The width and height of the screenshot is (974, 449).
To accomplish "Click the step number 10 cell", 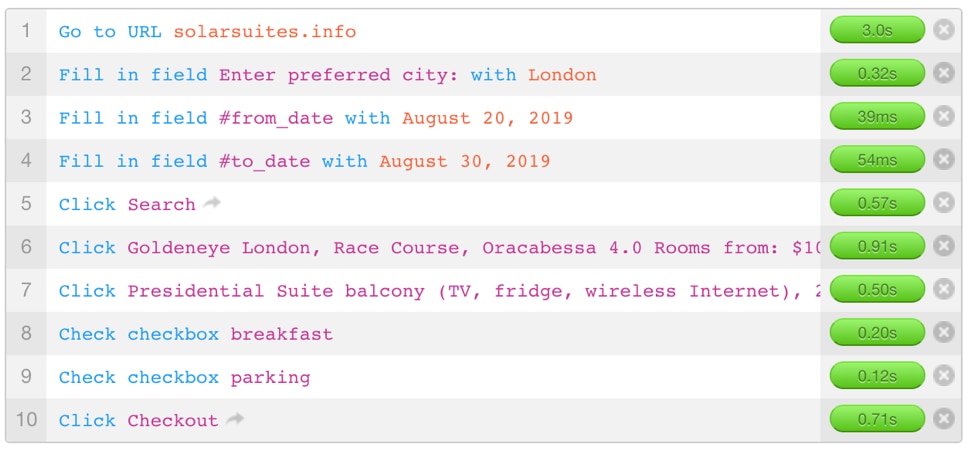I will coord(26,420).
